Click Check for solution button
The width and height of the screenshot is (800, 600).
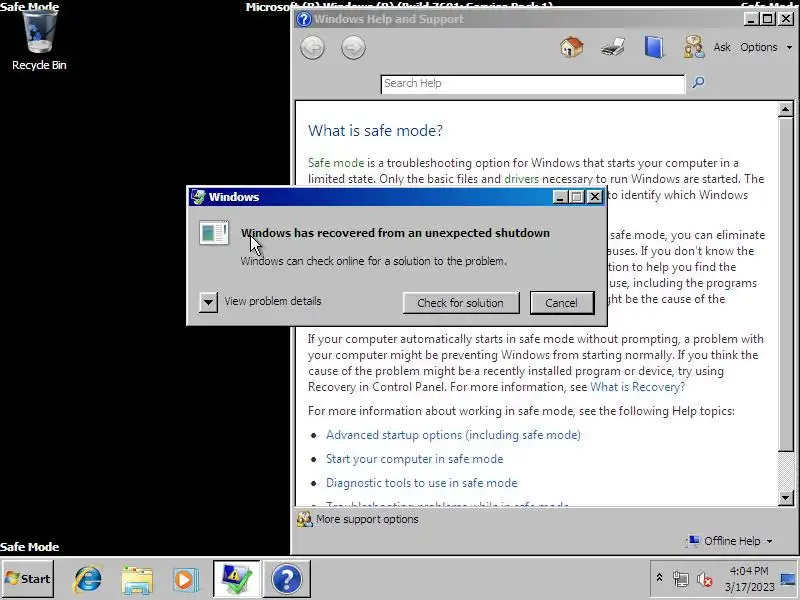tap(461, 303)
